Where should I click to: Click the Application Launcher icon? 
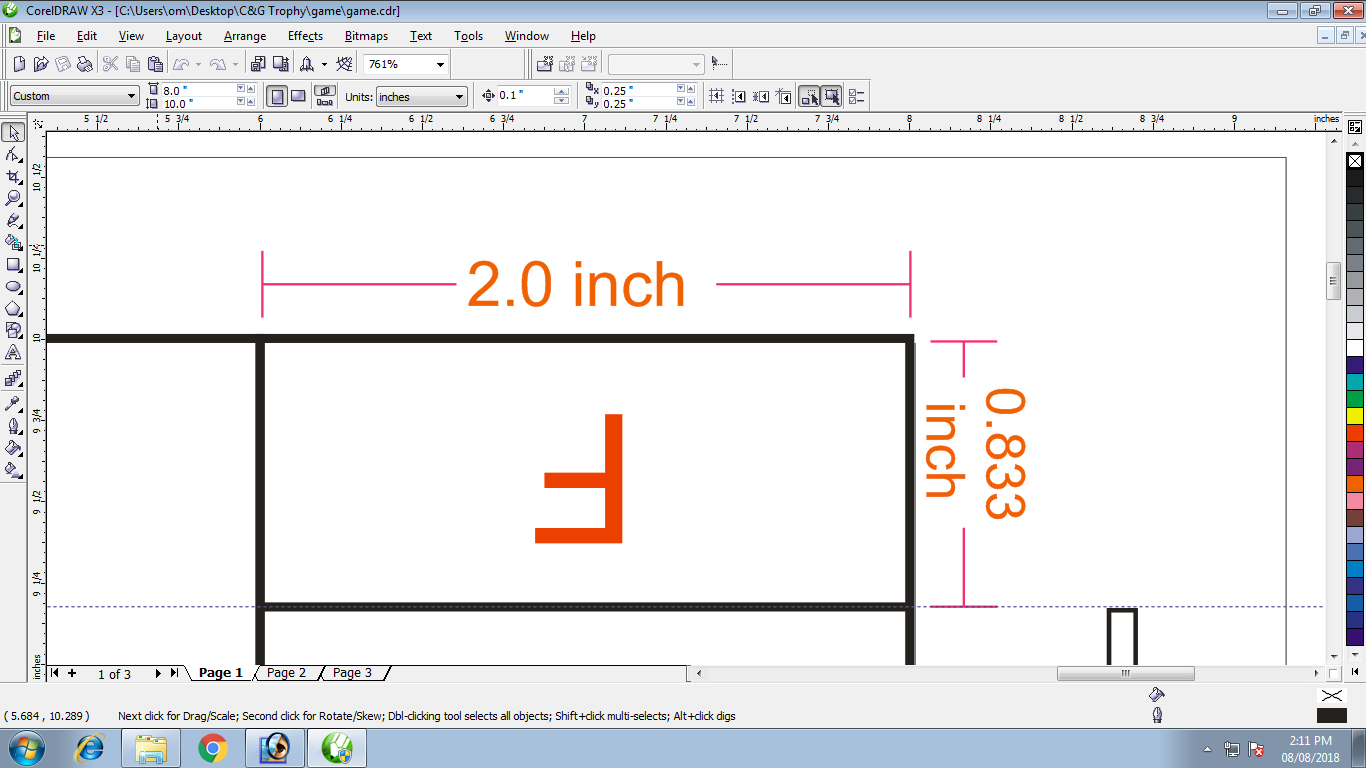click(307, 64)
